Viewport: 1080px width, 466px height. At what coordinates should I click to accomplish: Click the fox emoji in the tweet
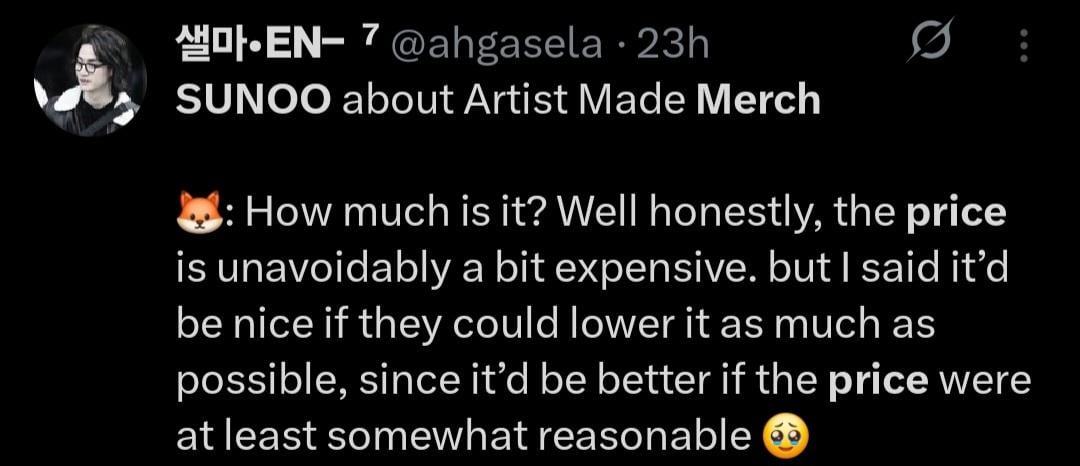196,215
